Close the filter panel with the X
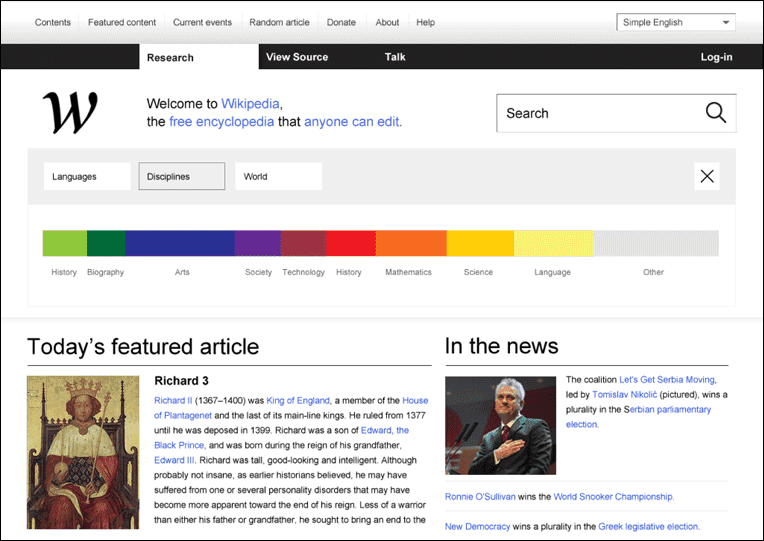Image resolution: width=764 pixels, height=541 pixels. pyautogui.click(x=707, y=176)
